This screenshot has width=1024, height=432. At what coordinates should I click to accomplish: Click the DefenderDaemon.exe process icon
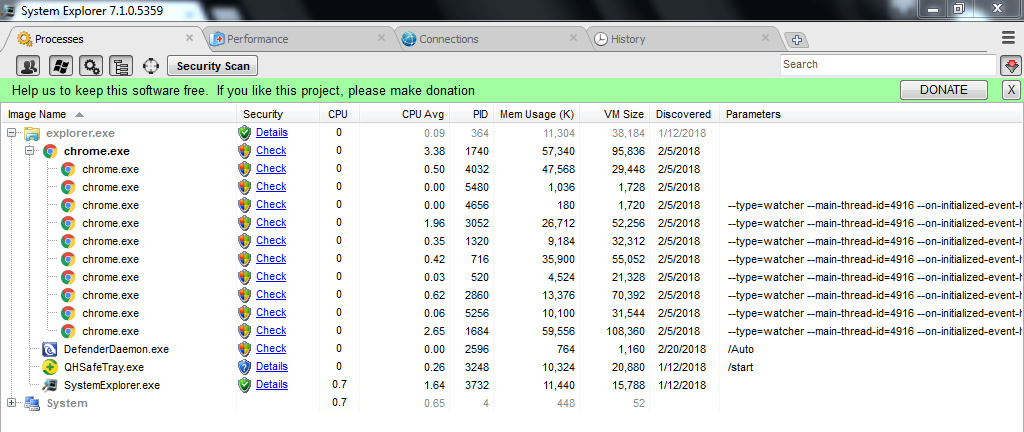(x=50, y=349)
